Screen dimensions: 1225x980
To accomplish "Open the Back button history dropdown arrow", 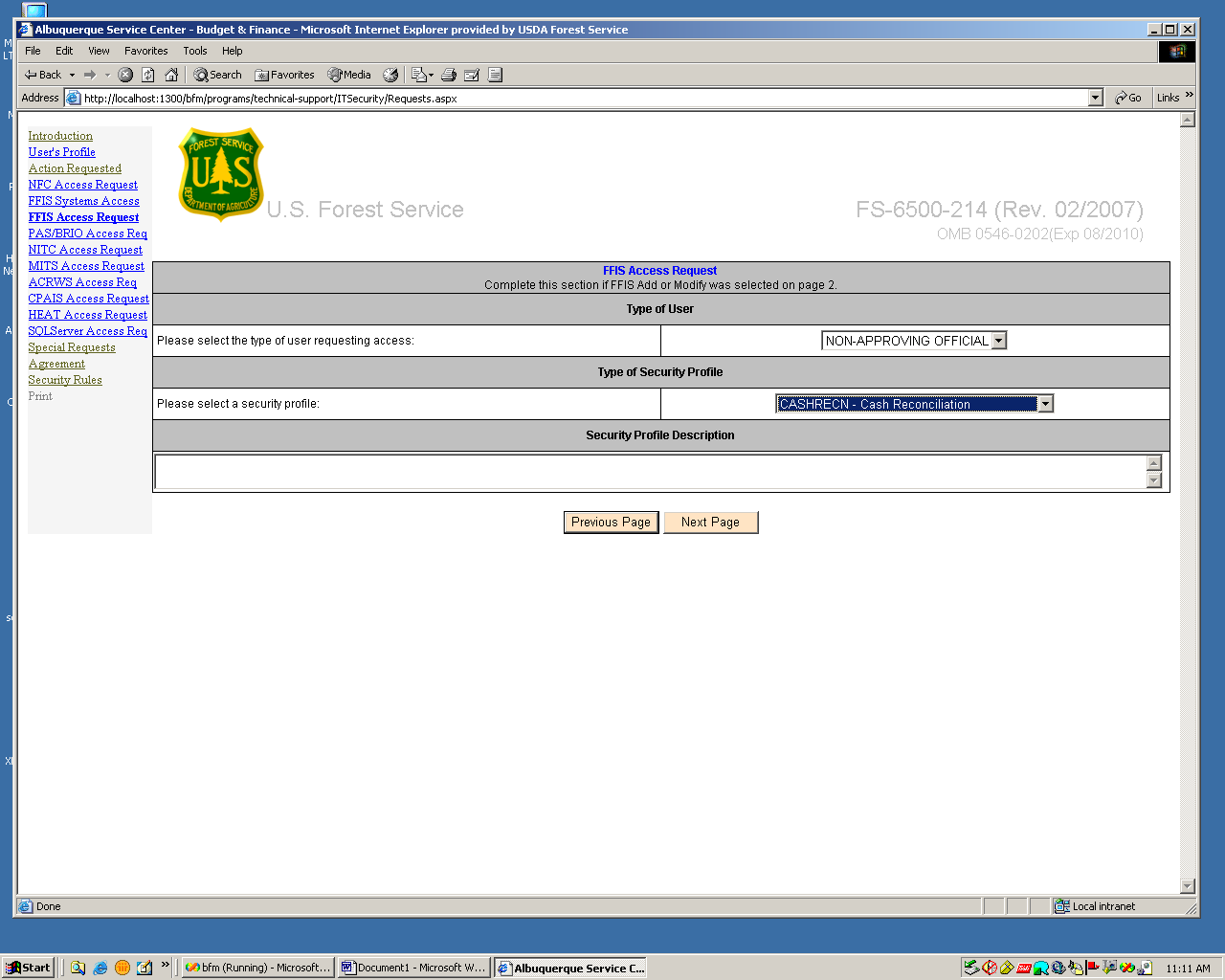I will (72, 75).
